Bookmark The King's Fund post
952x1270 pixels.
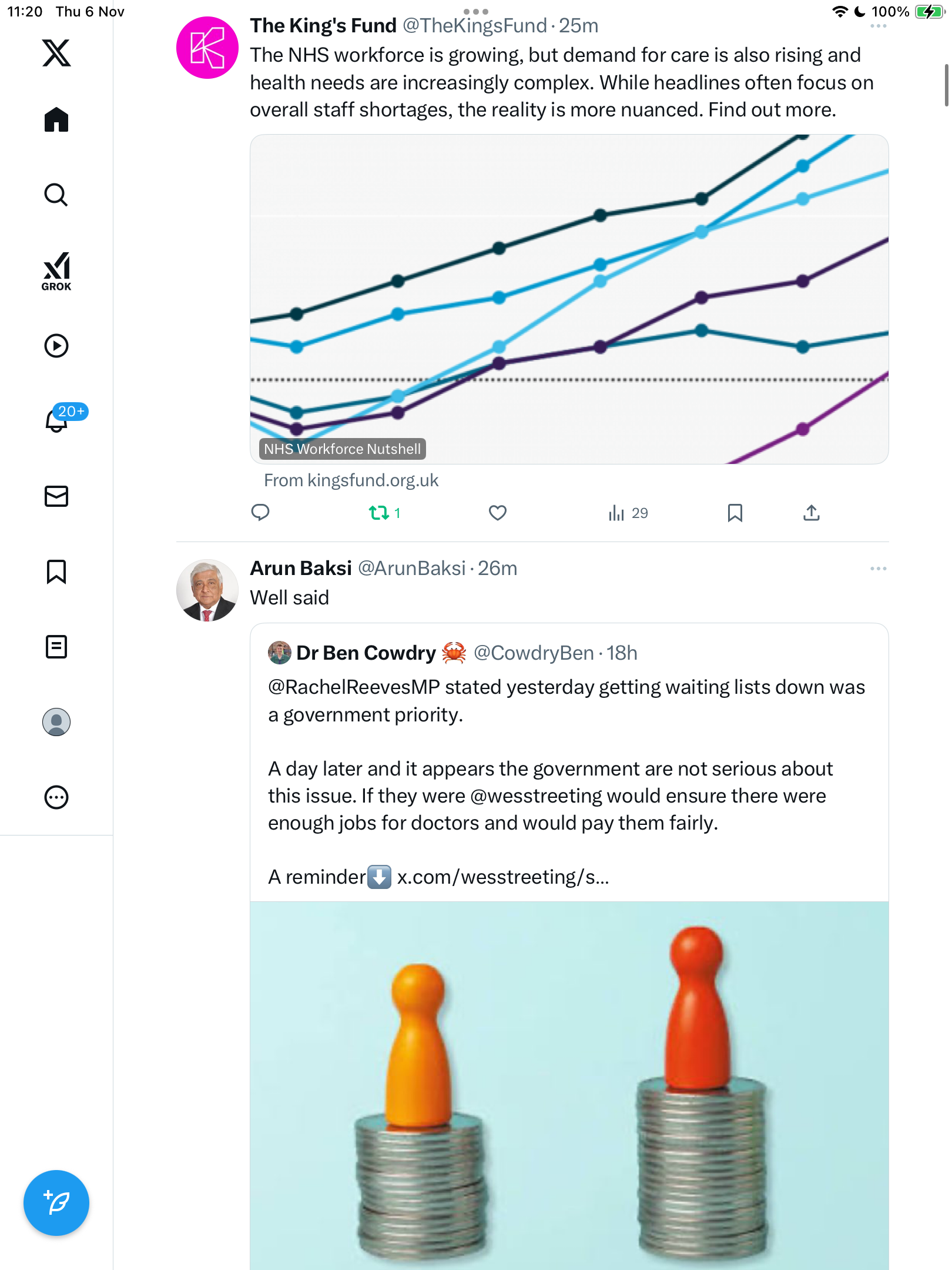click(x=735, y=513)
